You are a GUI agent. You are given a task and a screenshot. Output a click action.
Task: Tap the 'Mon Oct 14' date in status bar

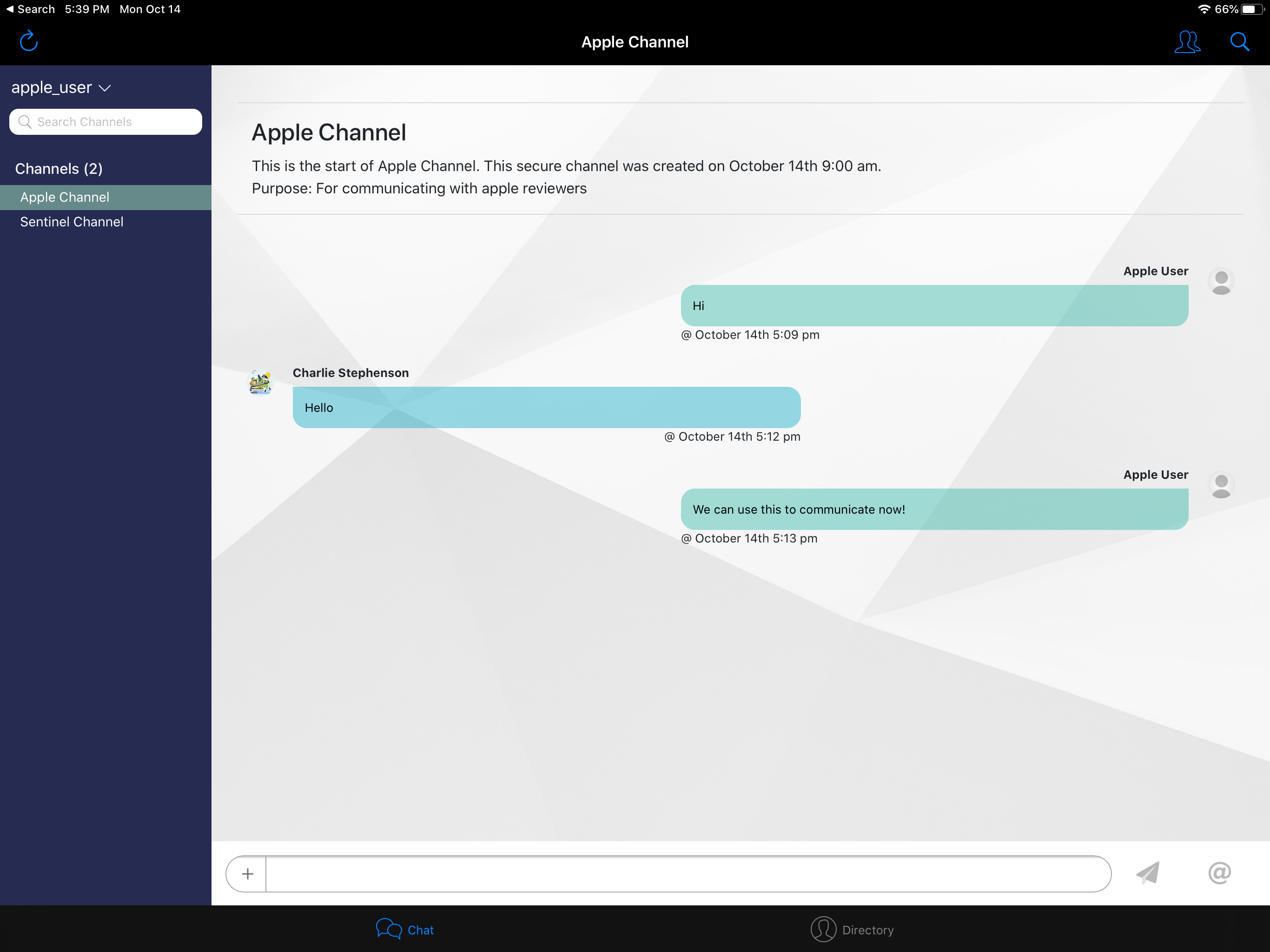pyautogui.click(x=150, y=9)
